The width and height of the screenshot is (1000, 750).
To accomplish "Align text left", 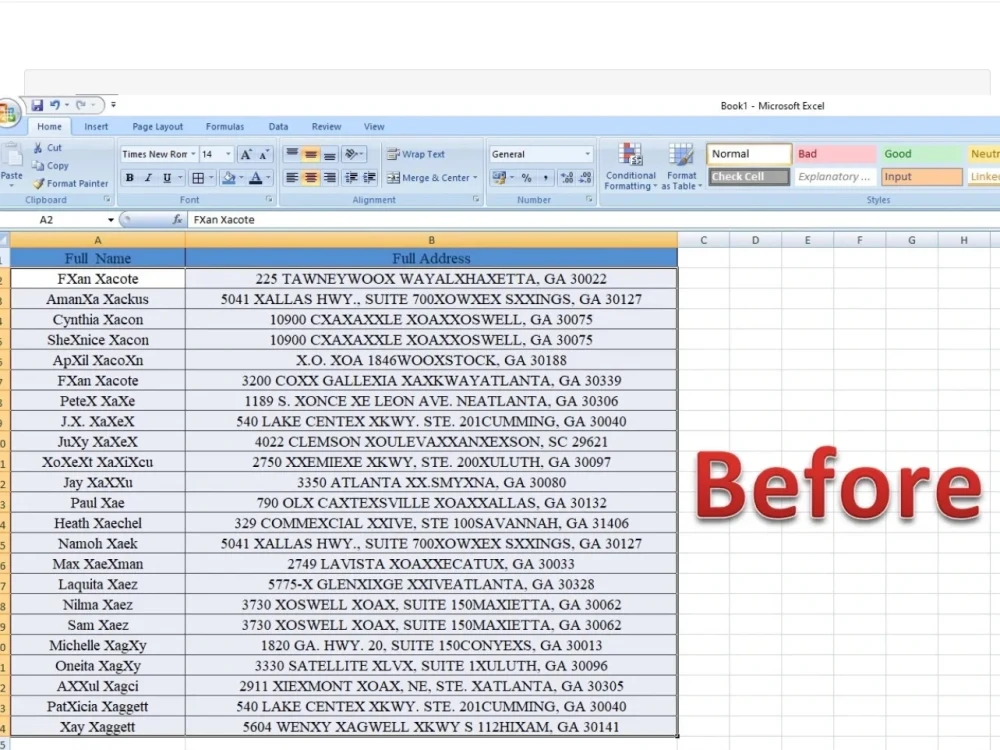I will (292, 178).
